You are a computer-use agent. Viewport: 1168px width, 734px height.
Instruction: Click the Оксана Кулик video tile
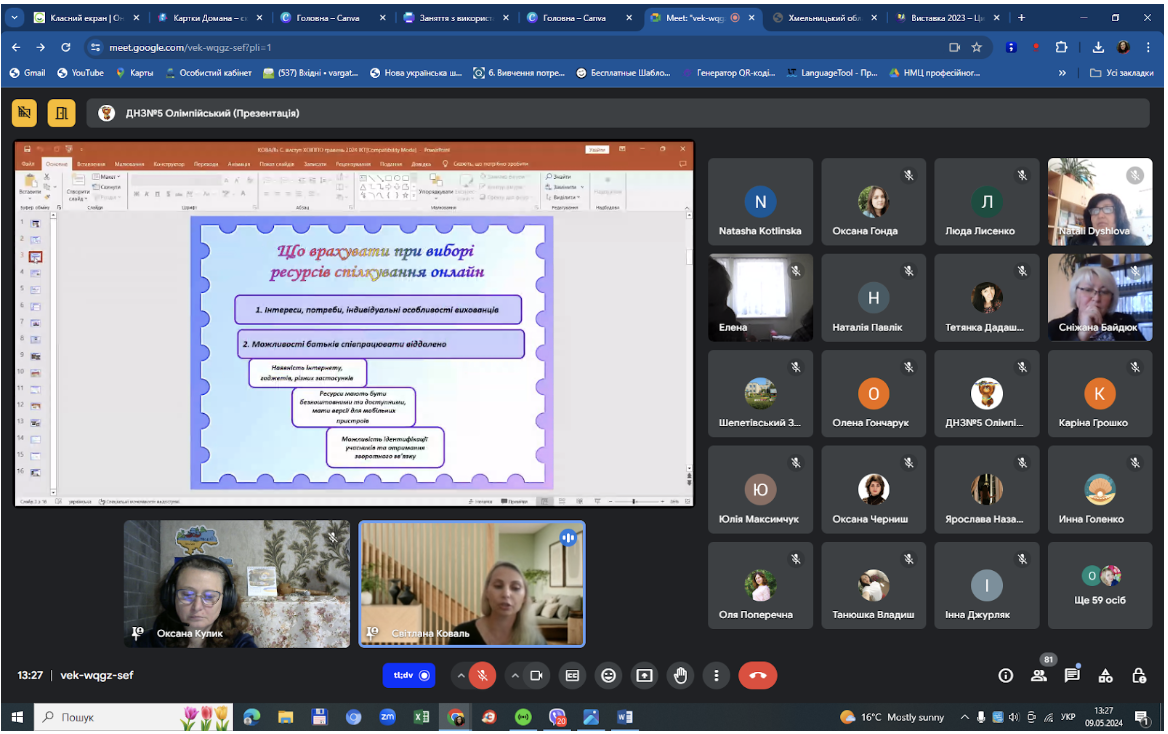click(236, 583)
